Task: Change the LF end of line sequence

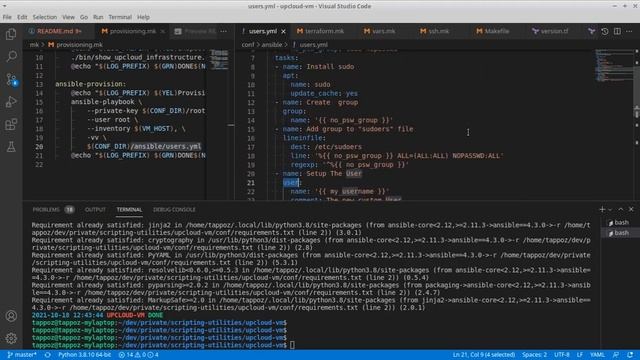Action: coord(580,355)
